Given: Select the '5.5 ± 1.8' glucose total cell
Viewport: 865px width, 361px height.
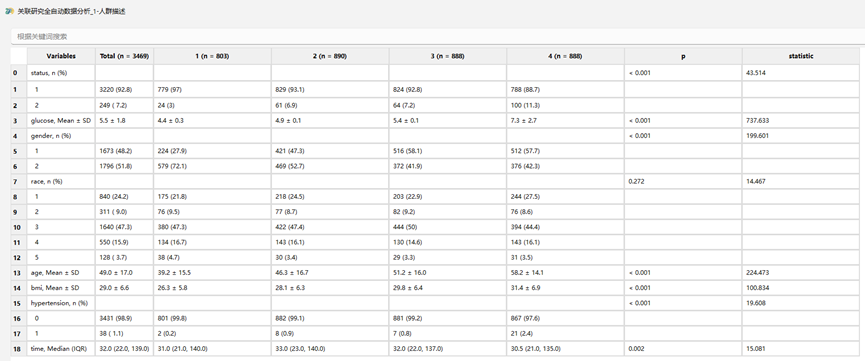Looking at the screenshot, I should pyautogui.click(x=124, y=120).
